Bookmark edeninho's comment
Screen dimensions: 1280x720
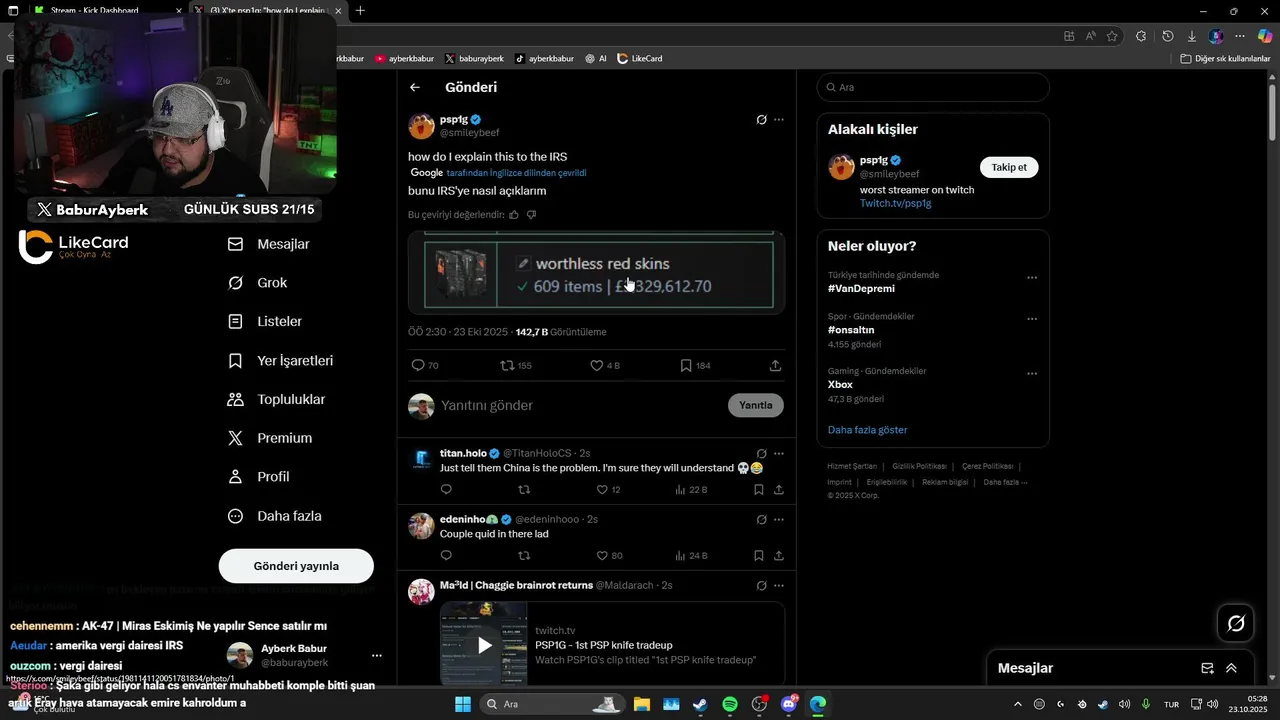[758, 556]
